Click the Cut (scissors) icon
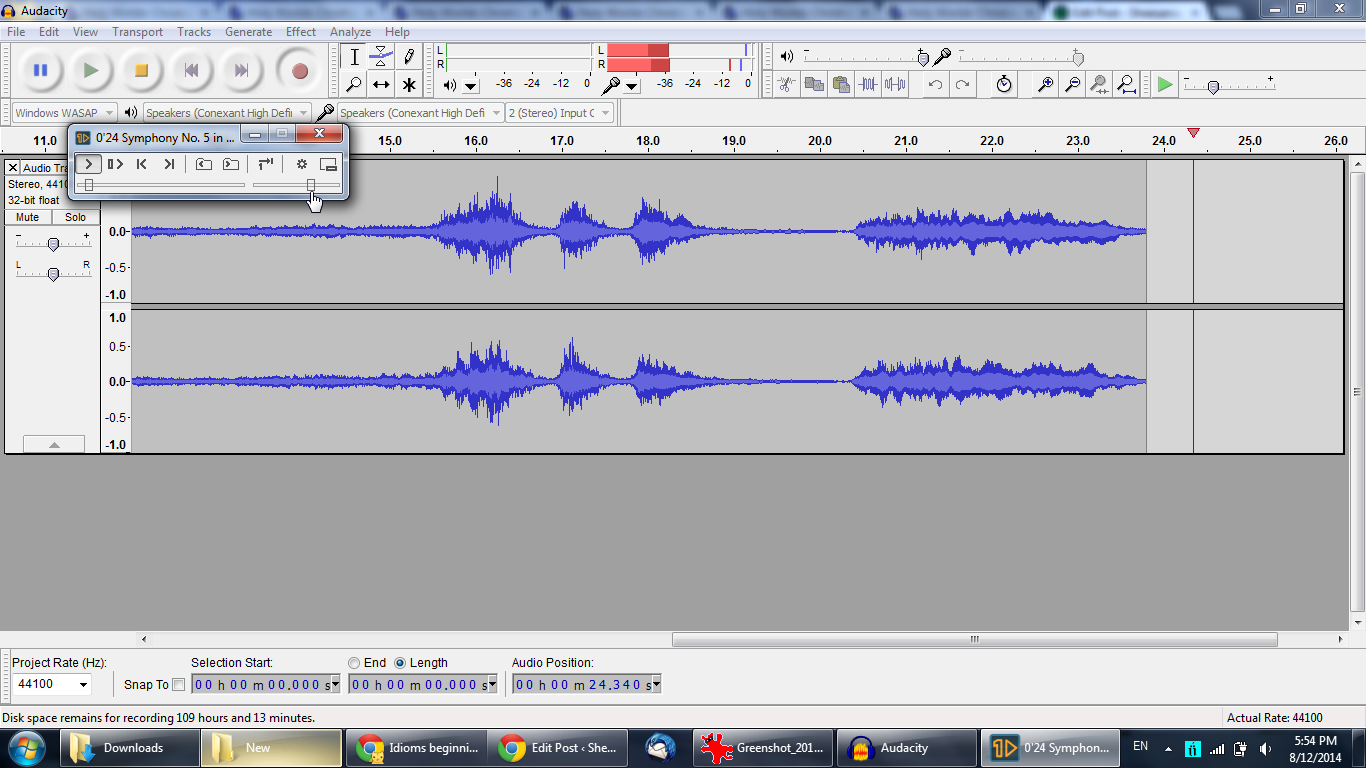The height and width of the screenshot is (768, 1366). coord(787,84)
